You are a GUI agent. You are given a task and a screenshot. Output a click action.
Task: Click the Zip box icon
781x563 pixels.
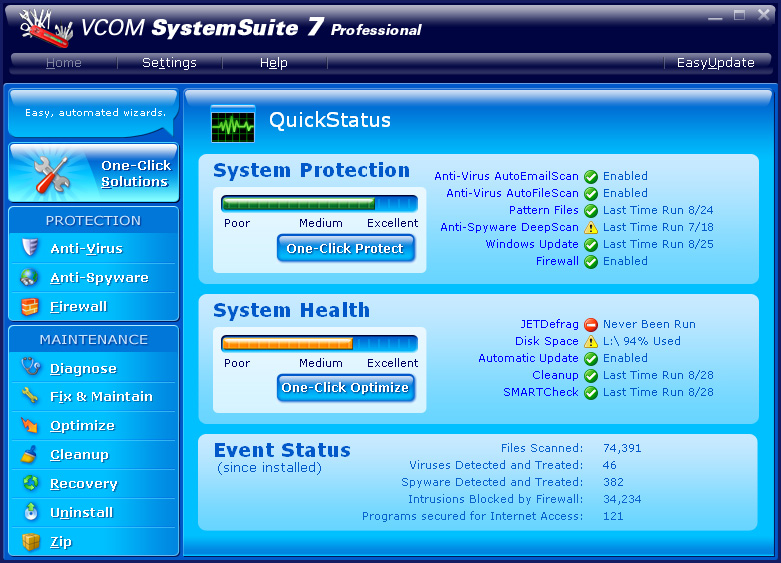click(31, 541)
